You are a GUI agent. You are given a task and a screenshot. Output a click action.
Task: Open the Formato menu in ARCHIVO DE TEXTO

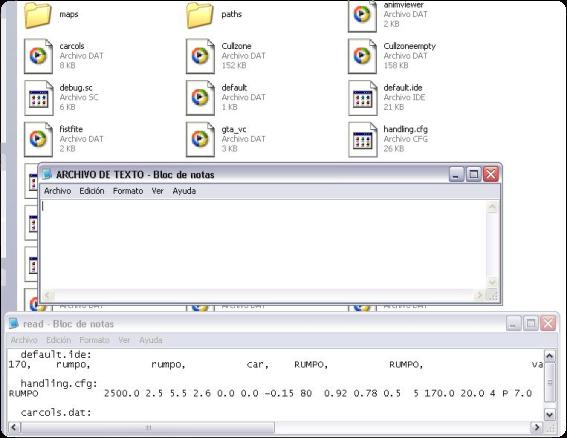[128, 191]
